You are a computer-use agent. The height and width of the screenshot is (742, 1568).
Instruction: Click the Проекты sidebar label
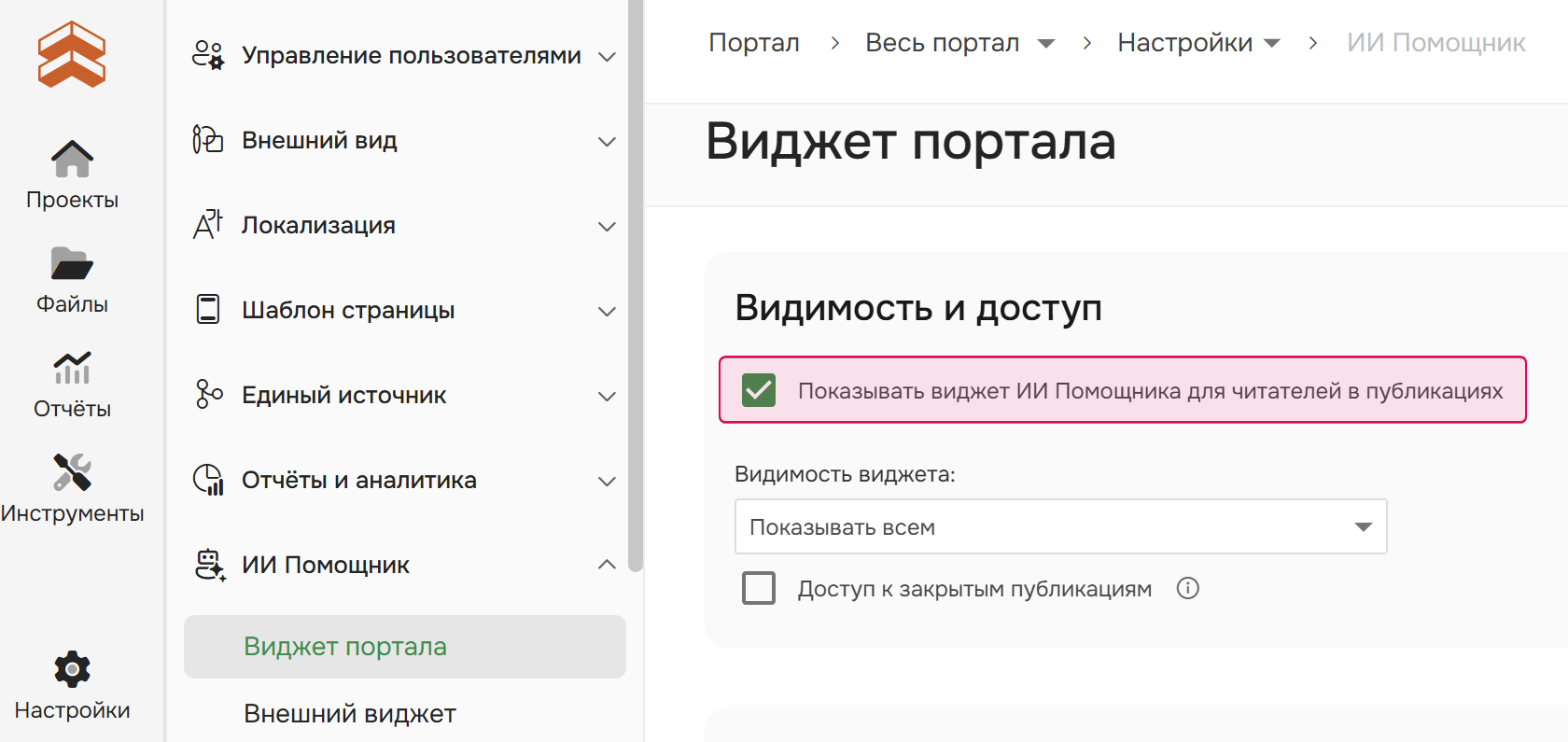[x=72, y=200]
